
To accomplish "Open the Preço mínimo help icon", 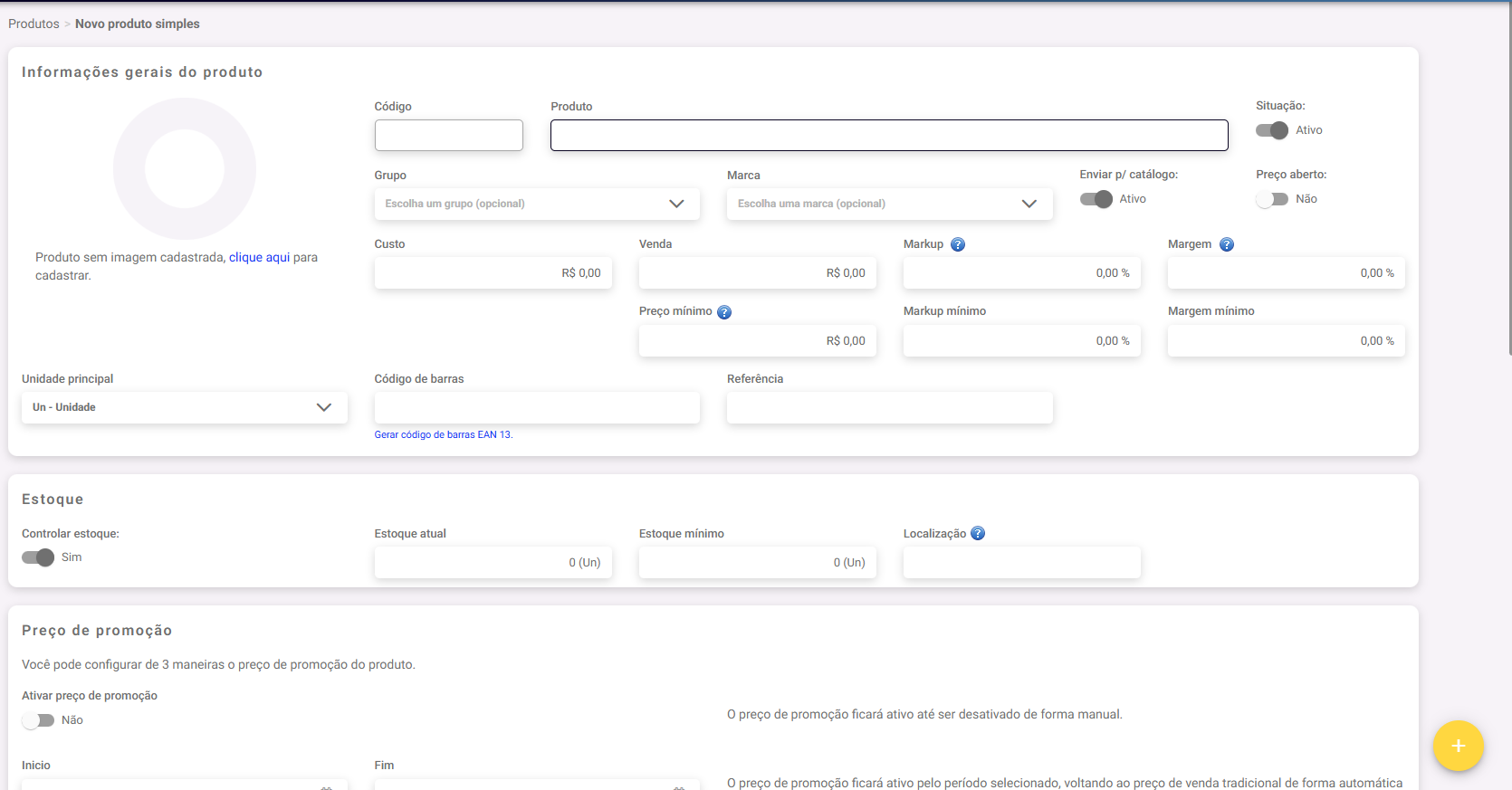I will tap(724, 312).
